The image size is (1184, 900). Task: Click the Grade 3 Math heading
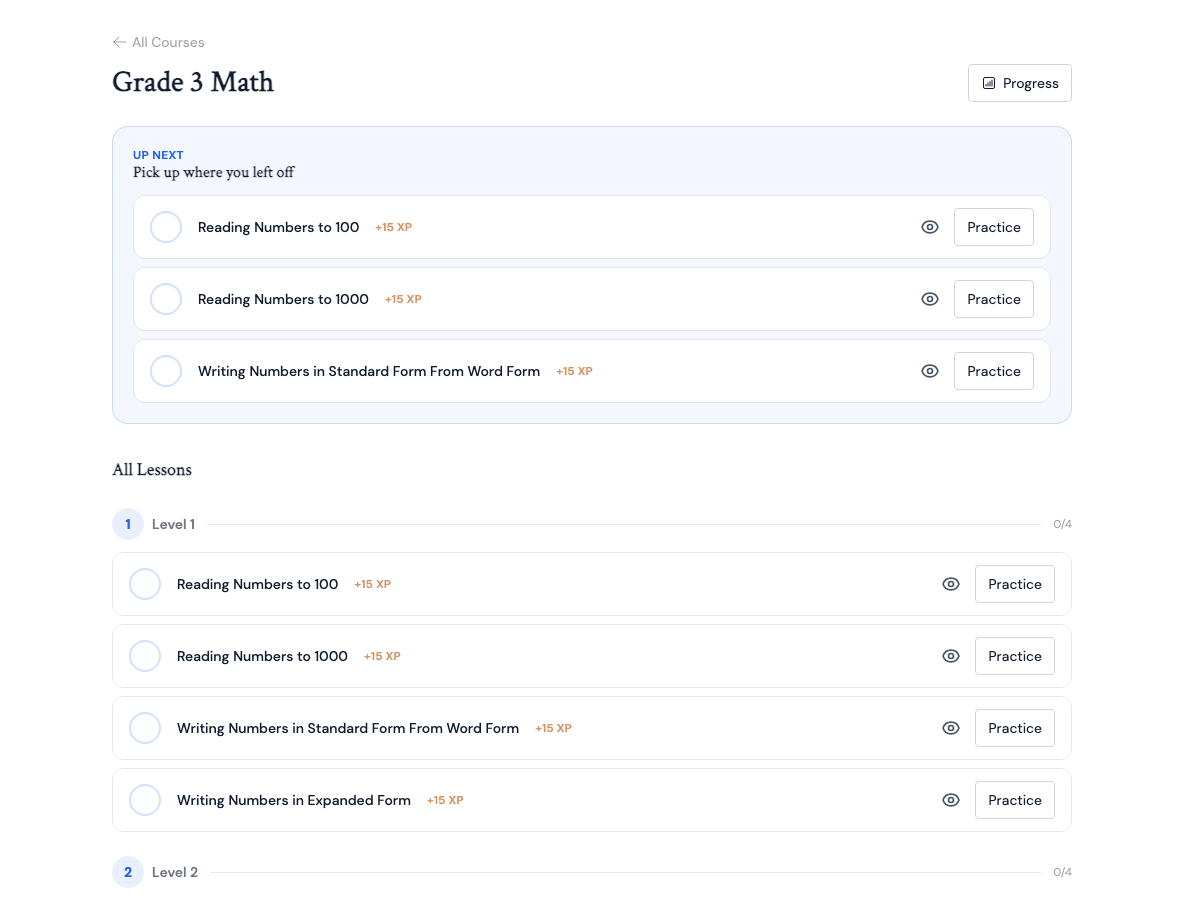point(193,82)
